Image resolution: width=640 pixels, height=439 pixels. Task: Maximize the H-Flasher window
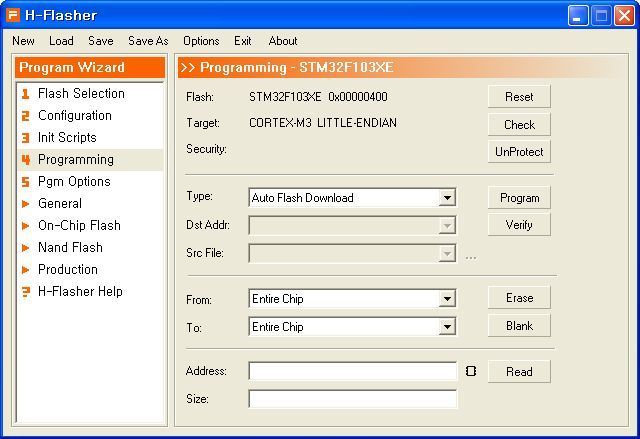(x=601, y=16)
